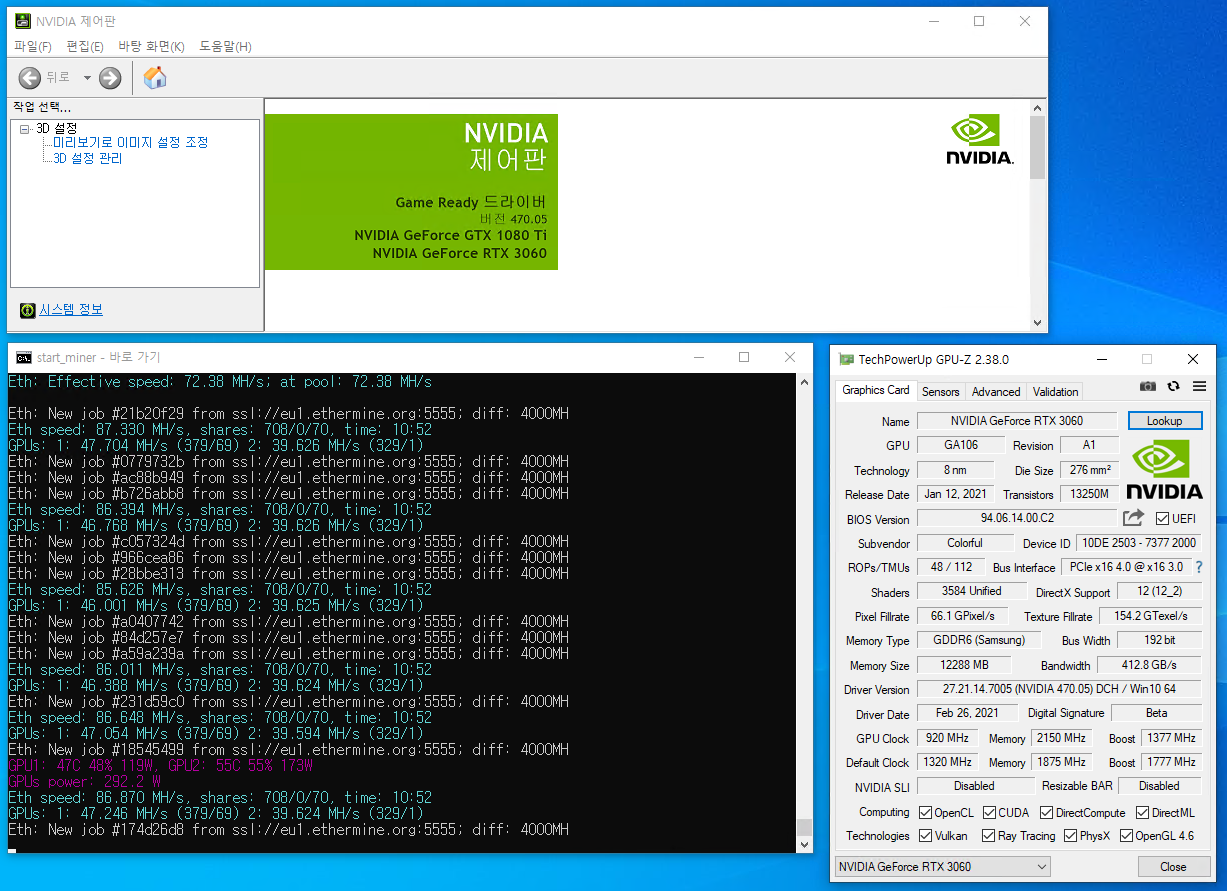Image resolution: width=1227 pixels, height=891 pixels.
Task: Open the GPU-Z hamburger menu
Action: 1199,386
